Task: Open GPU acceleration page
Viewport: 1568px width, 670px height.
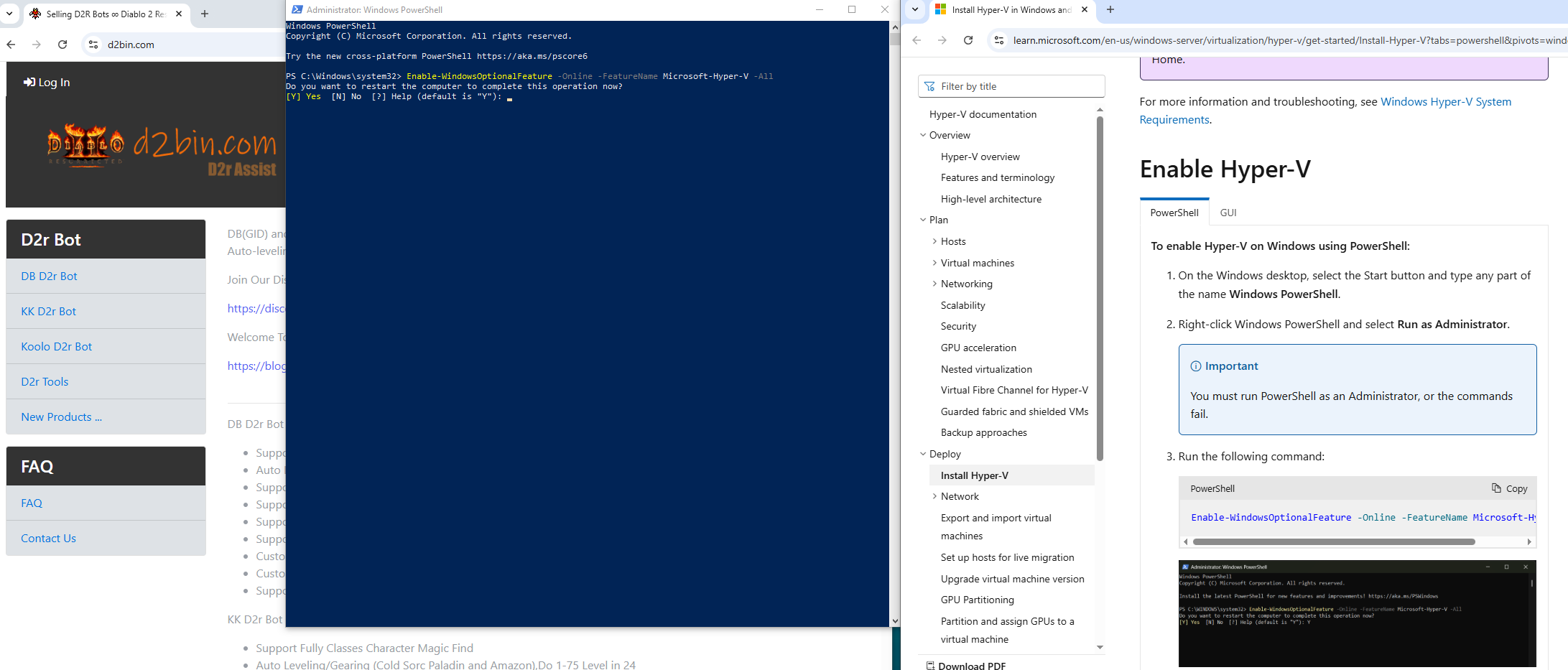Action: pos(978,348)
